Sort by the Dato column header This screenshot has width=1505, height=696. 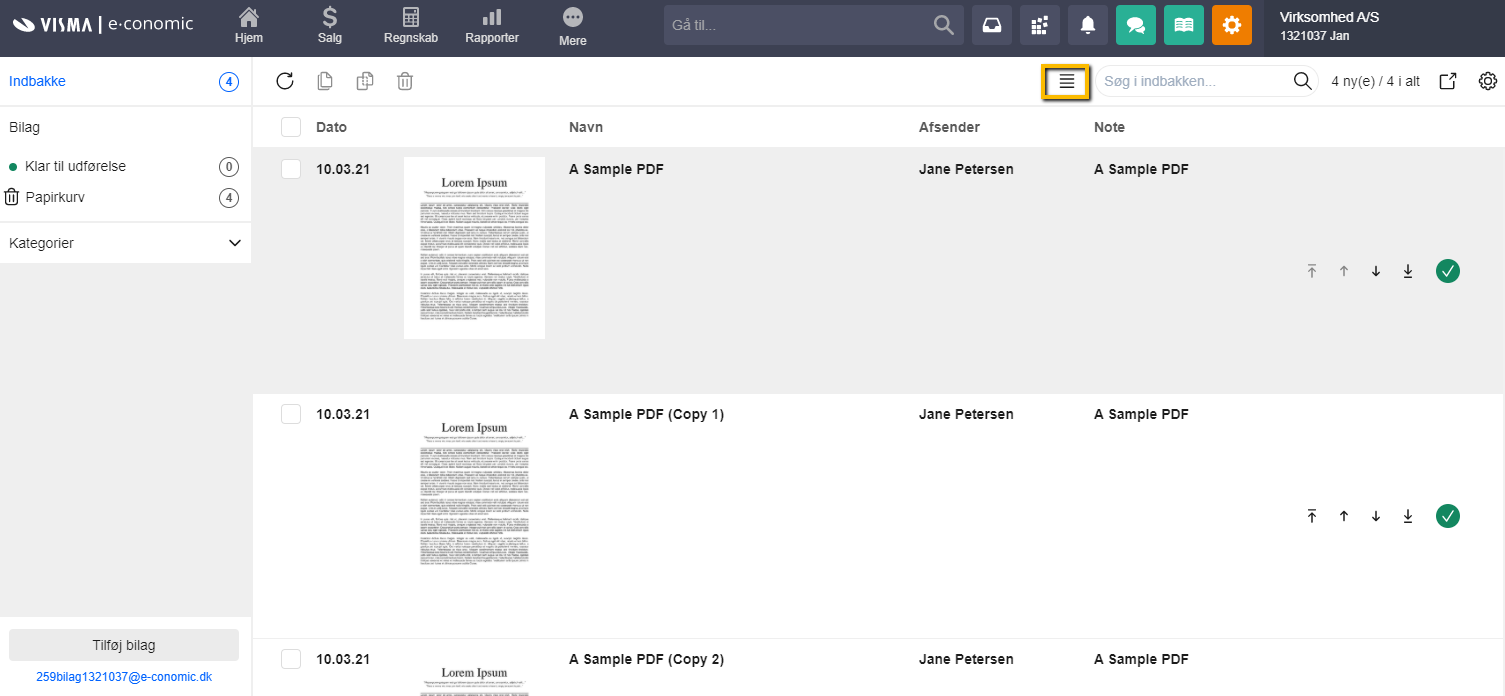click(332, 127)
